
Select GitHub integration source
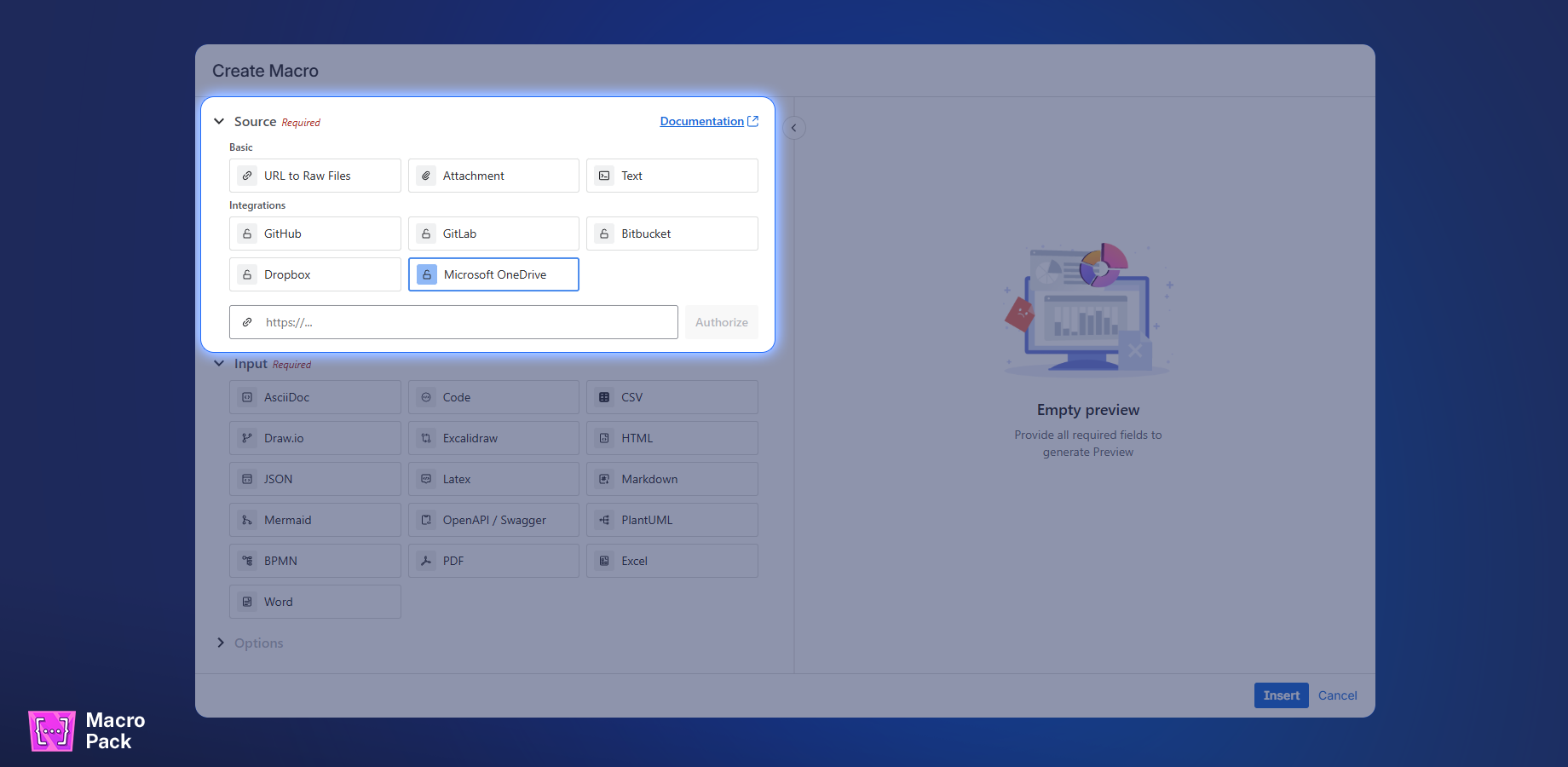315,234
